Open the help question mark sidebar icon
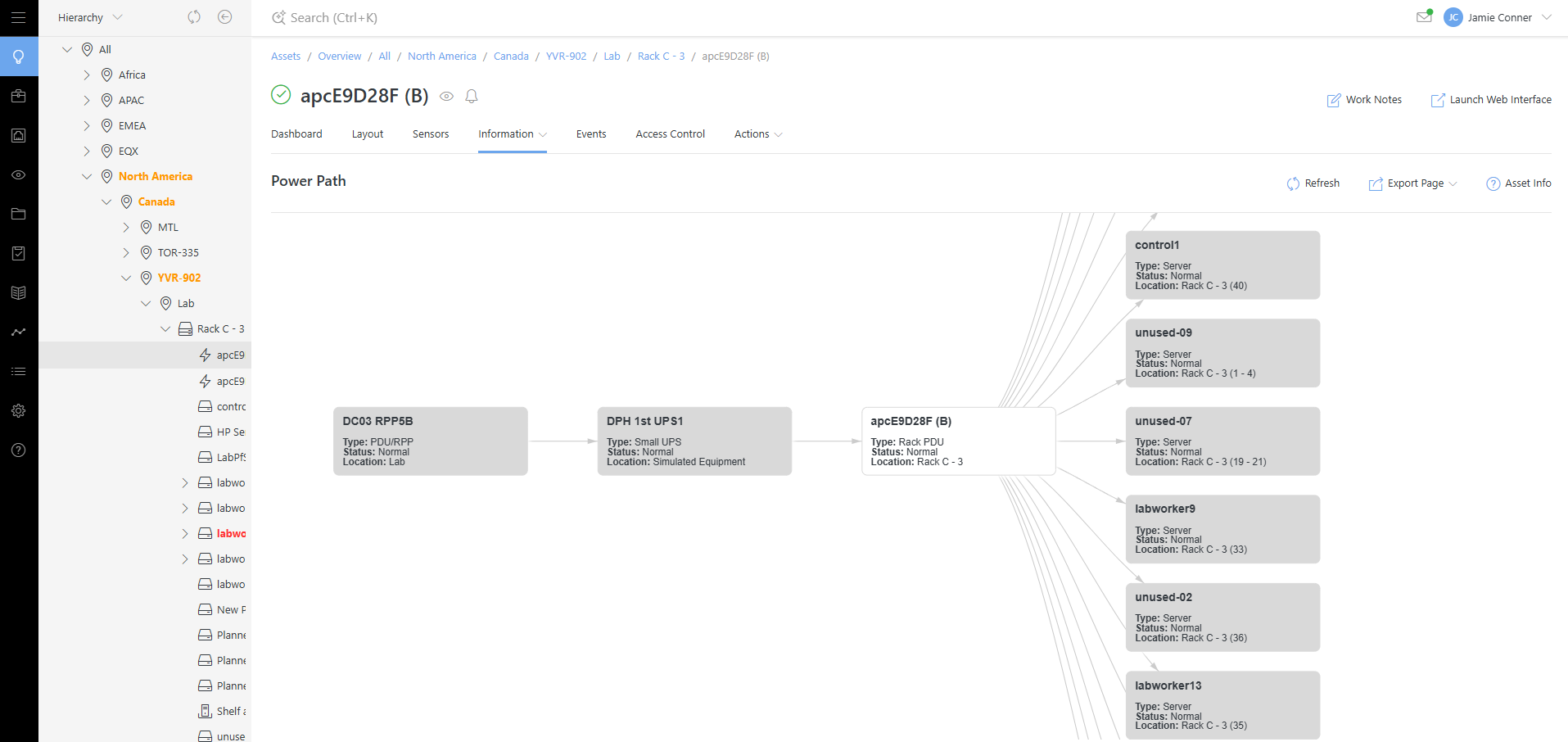1568x742 pixels. coord(18,450)
